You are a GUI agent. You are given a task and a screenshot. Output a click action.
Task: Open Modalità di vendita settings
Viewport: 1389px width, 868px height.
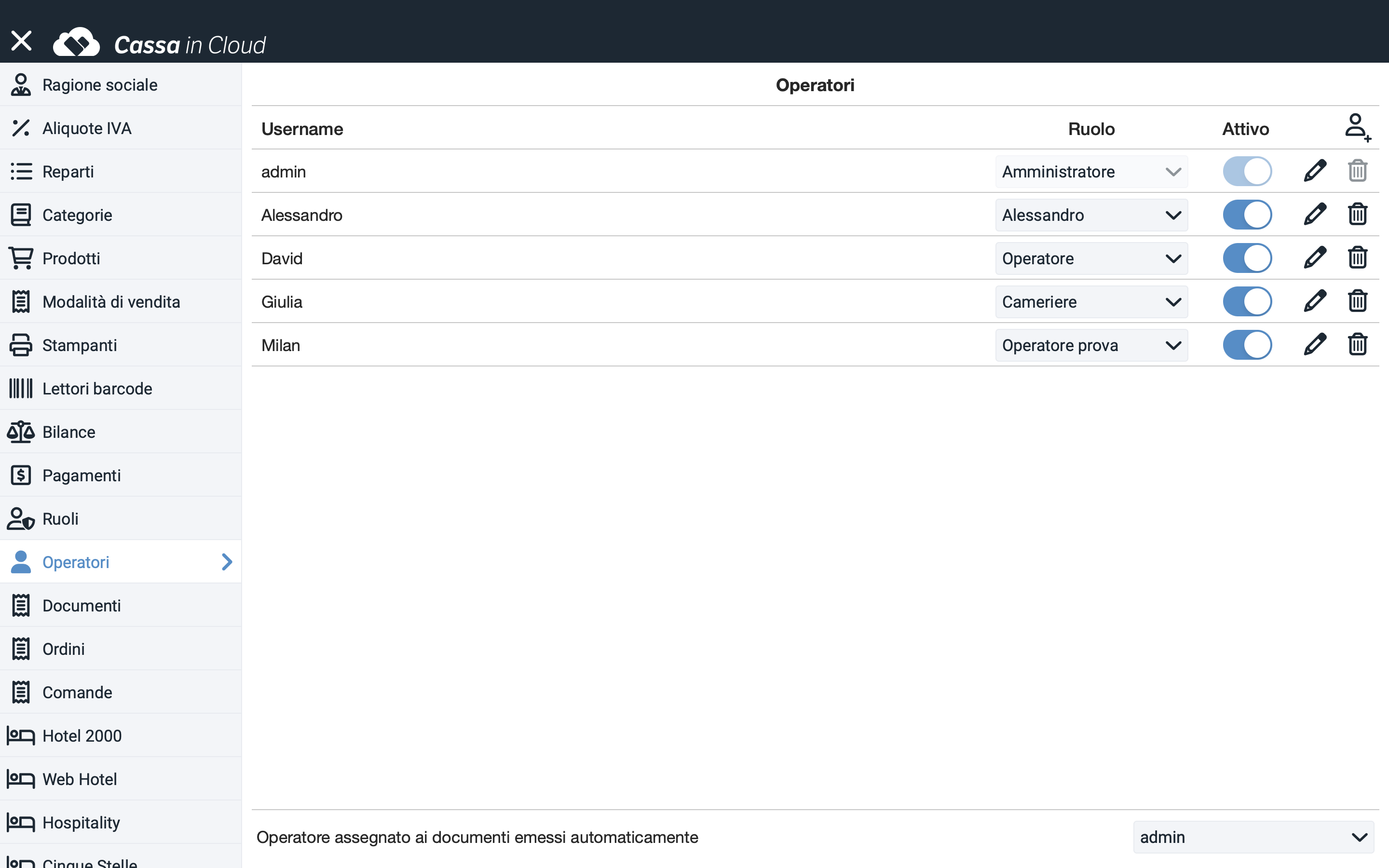point(121,301)
